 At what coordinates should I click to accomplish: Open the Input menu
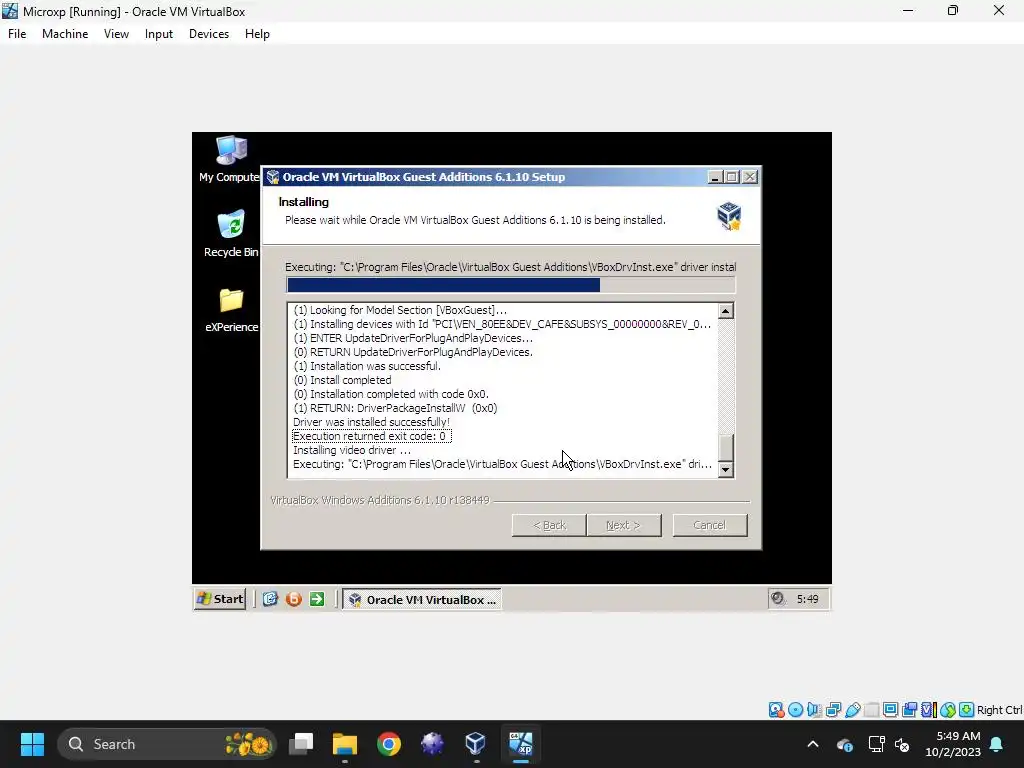pos(159,34)
